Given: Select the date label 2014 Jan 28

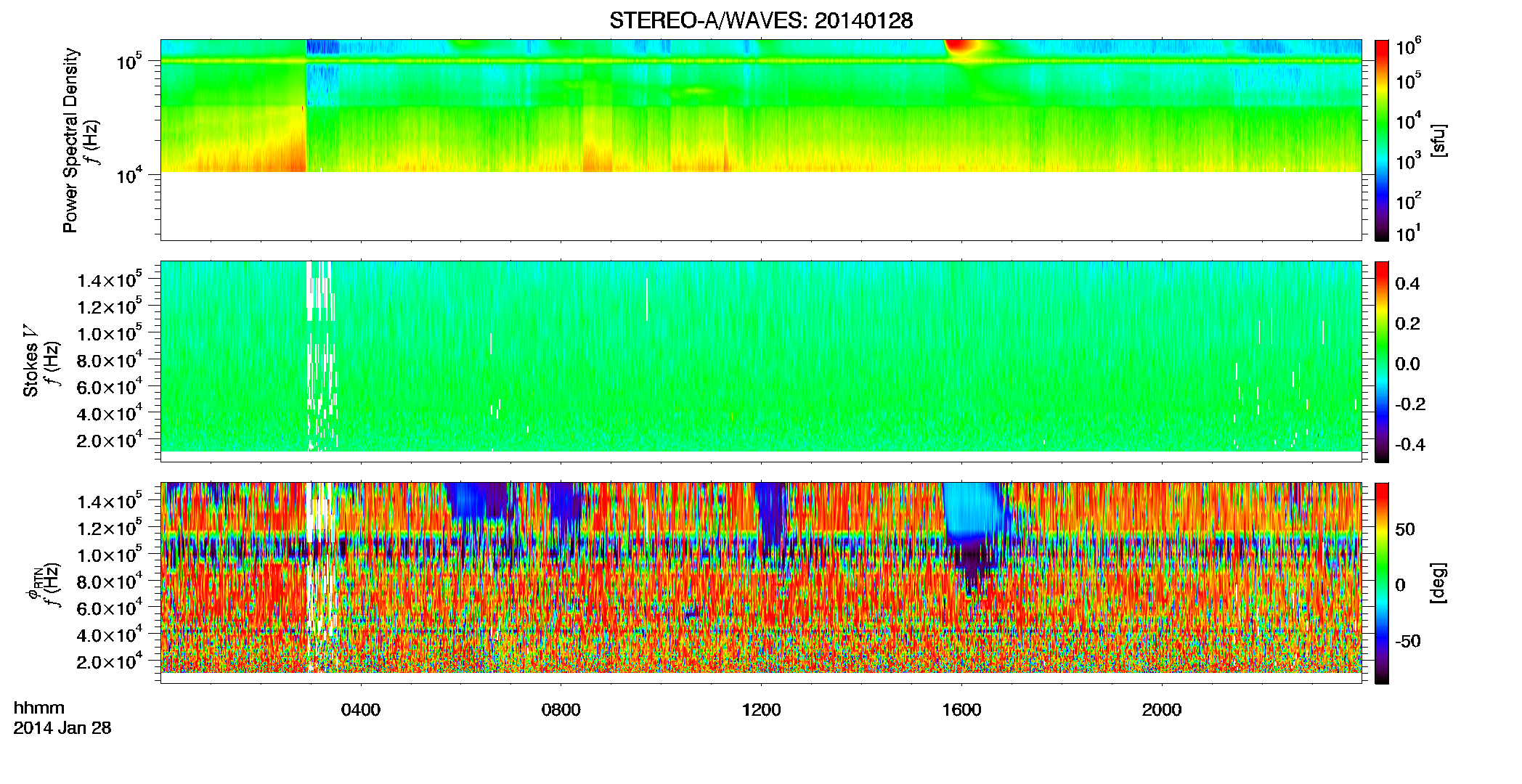Looking at the screenshot, I should [x=62, y=728].
